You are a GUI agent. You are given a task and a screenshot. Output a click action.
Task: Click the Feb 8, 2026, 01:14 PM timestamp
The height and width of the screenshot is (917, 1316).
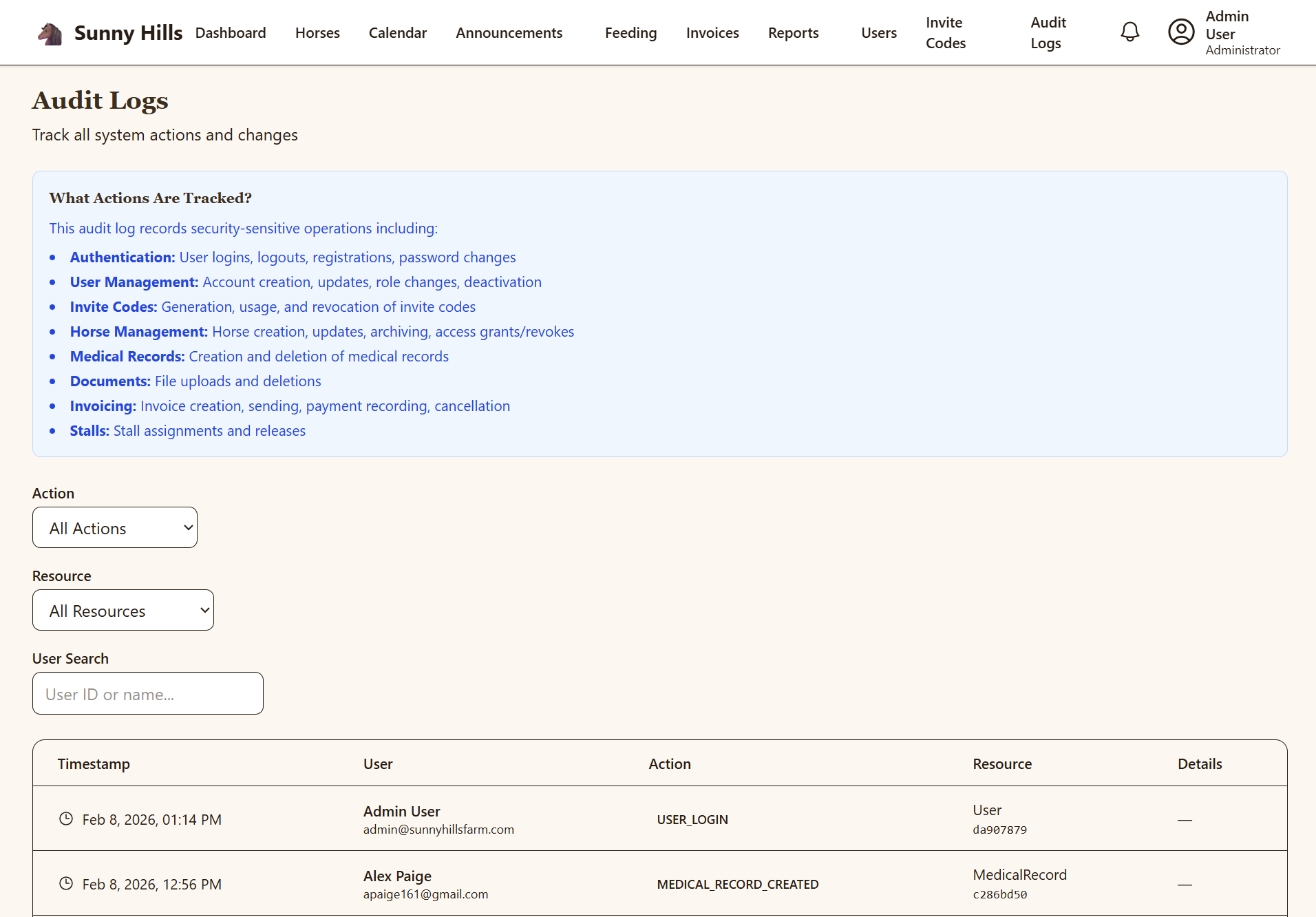tap(152, 819)
